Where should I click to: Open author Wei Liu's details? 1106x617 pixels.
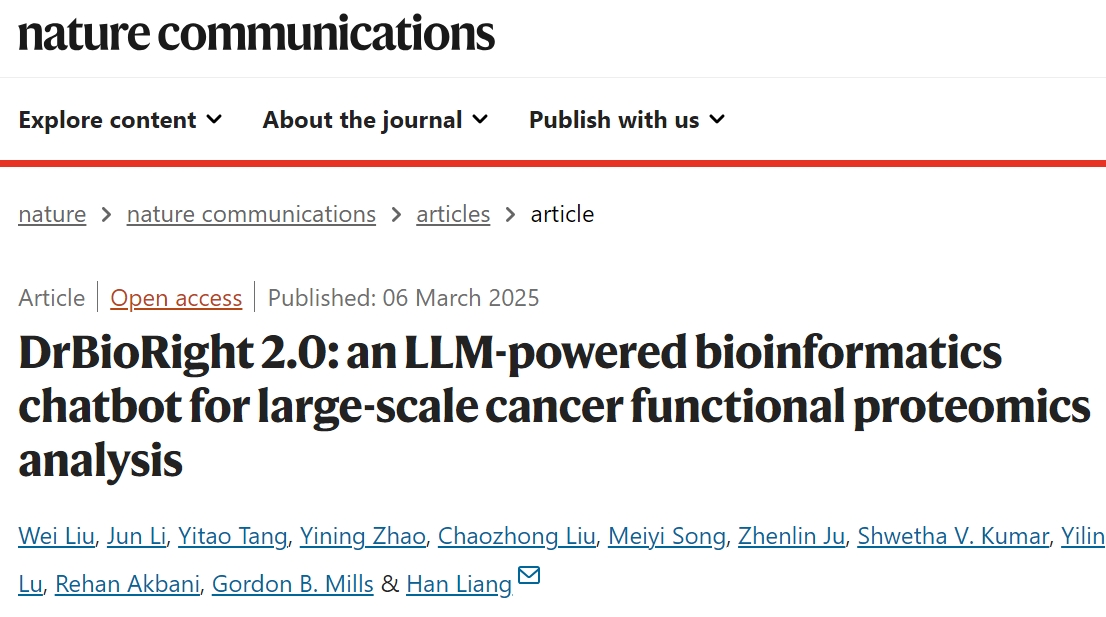57,537
